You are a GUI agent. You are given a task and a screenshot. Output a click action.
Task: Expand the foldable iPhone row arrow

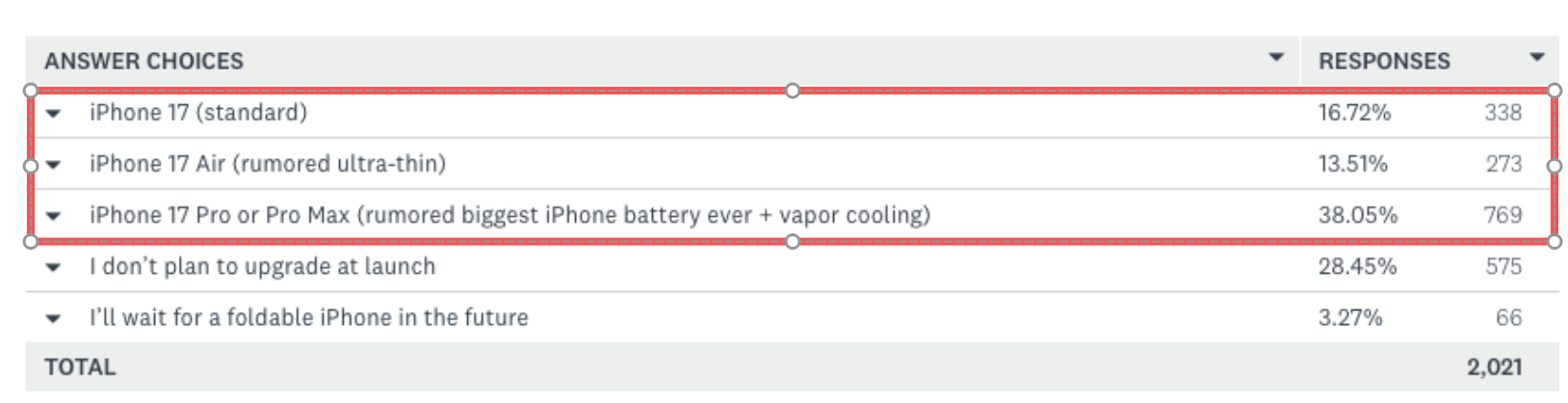54,318
